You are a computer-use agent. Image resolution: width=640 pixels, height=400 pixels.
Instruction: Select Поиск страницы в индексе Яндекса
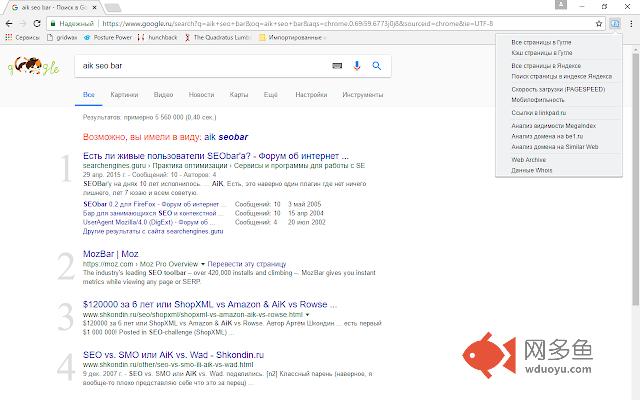562,76
